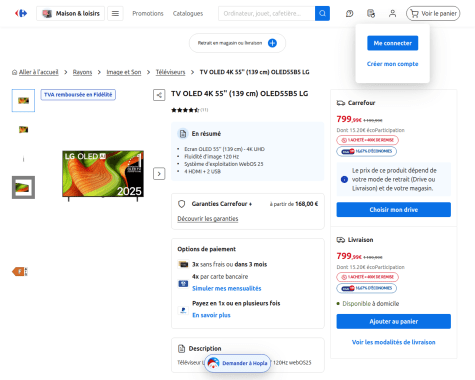Viewport: 475px width, 380px height.
Task: Click the Carrefour drive car icon
Action: (341, 103)
